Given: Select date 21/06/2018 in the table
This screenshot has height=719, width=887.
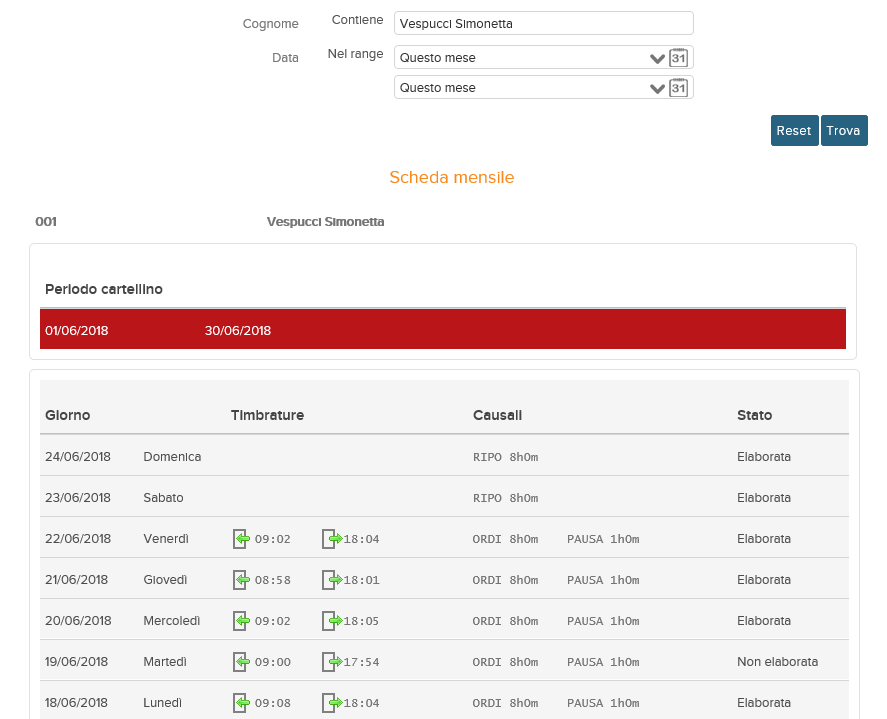Looking at the screenshot, I should click(x=76, y=580).
